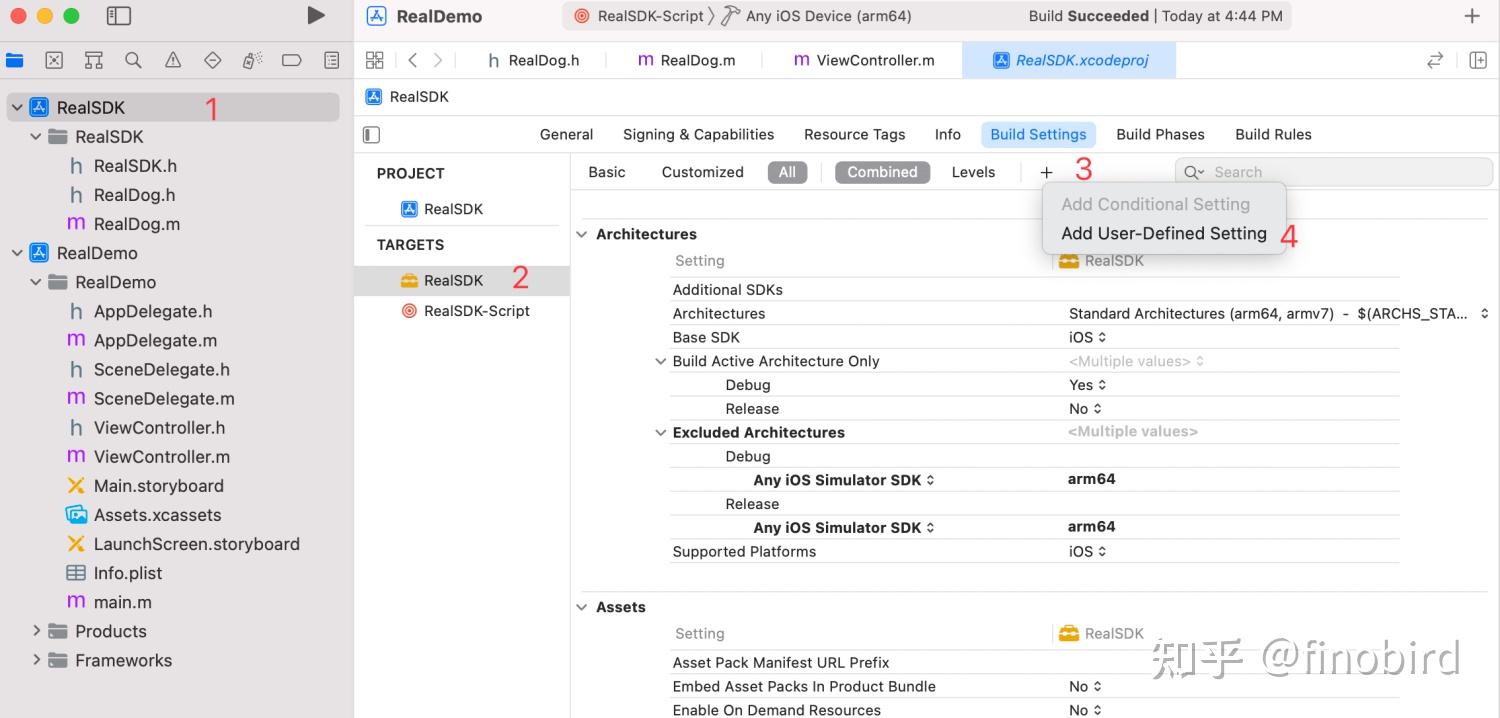Viewport: 1500px width, 718px height.
Task: Open the ViewController.m editor tab
Action: coord(863,60)
